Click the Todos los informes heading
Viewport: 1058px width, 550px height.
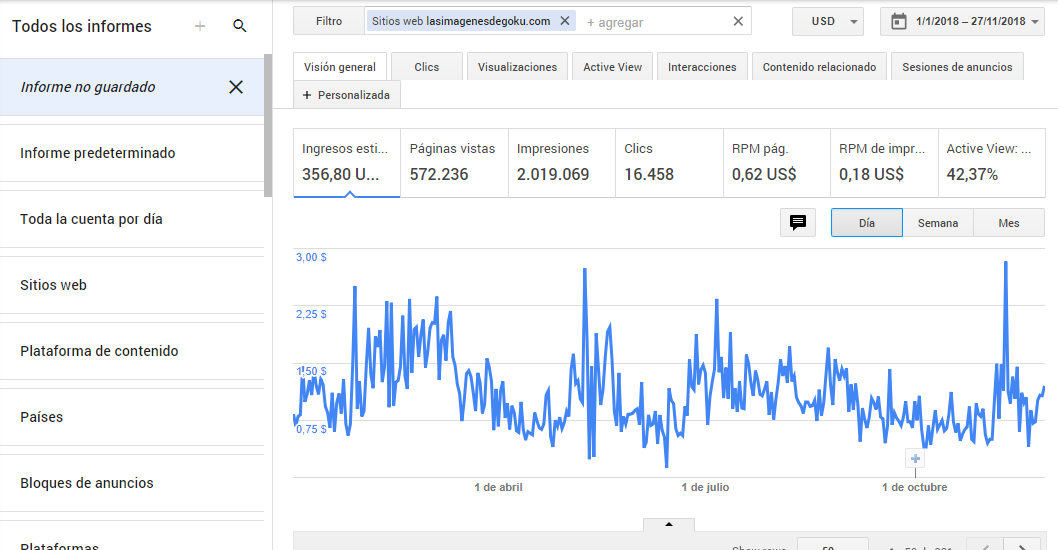pos(82,26)
